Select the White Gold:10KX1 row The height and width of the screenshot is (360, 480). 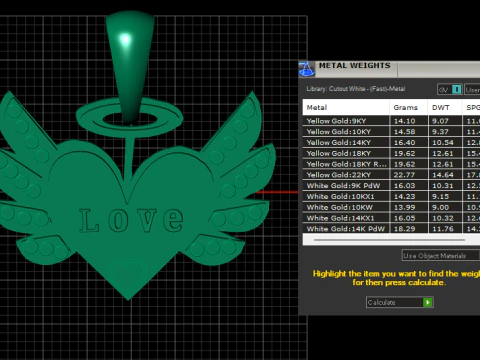(391, 196)
